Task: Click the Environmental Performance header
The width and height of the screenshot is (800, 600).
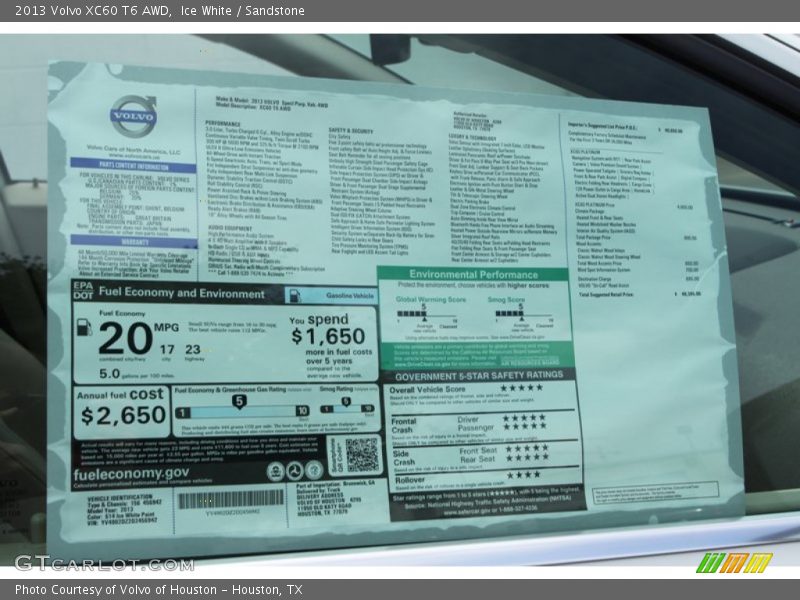Action: point(474,274)
